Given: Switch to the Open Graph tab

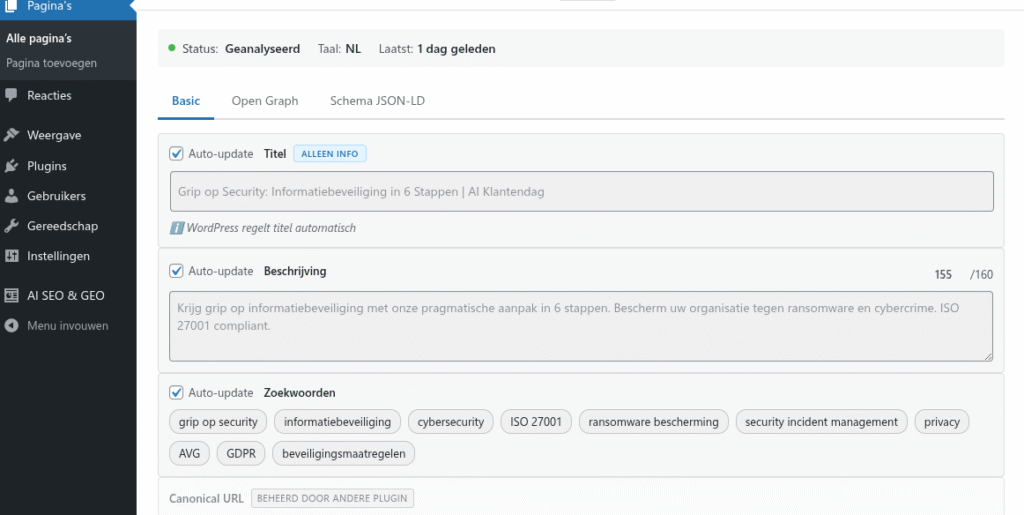Looking at the screenshot, I should coord(264,101).
